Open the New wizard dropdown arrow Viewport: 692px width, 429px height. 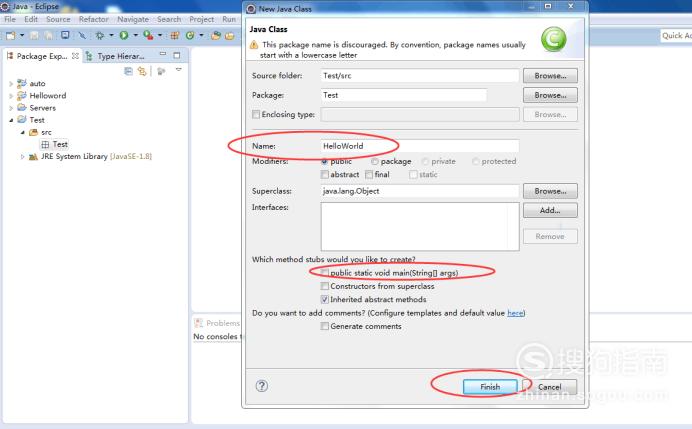22,35
